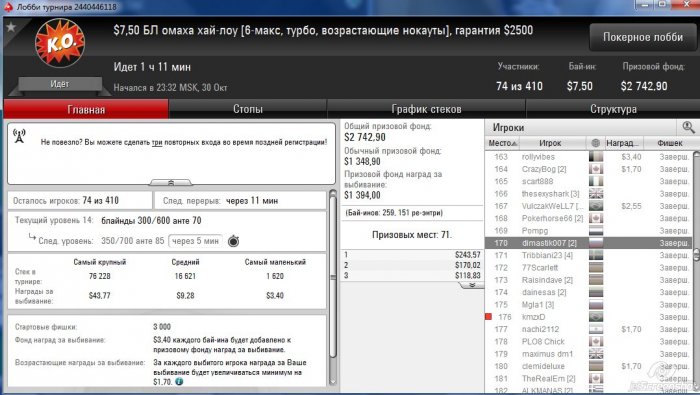This screenshot has height=395, width=700.
Task: Click the underlined три re-entry link
Action: pyautogui.click(x=157, y=142)
